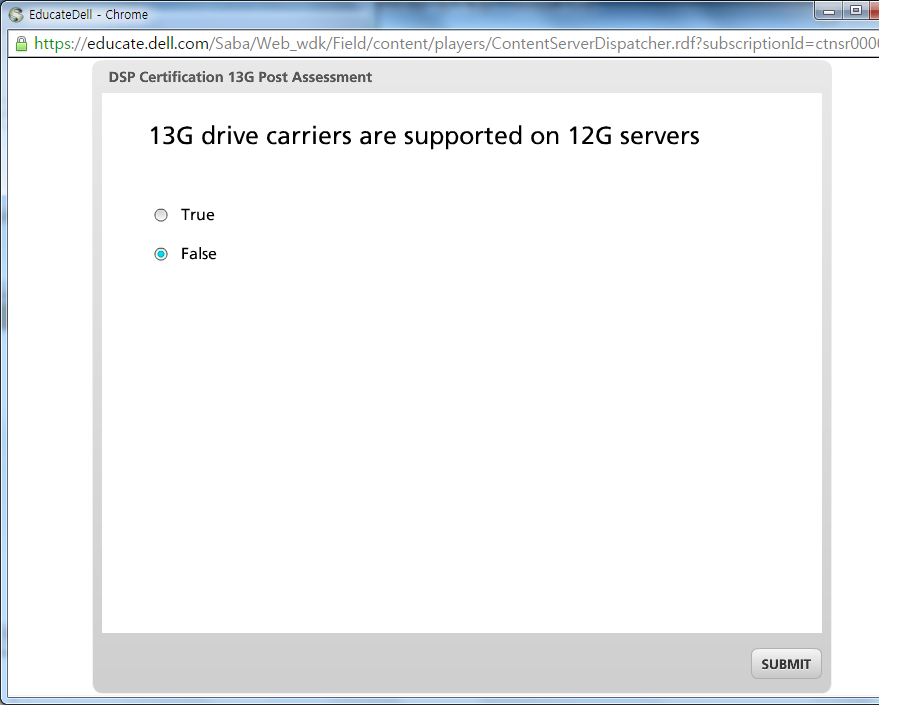Click the "False" answer label text
Image resolution: width=924 pixels, height=705 pixels.
tap(198, 254)
